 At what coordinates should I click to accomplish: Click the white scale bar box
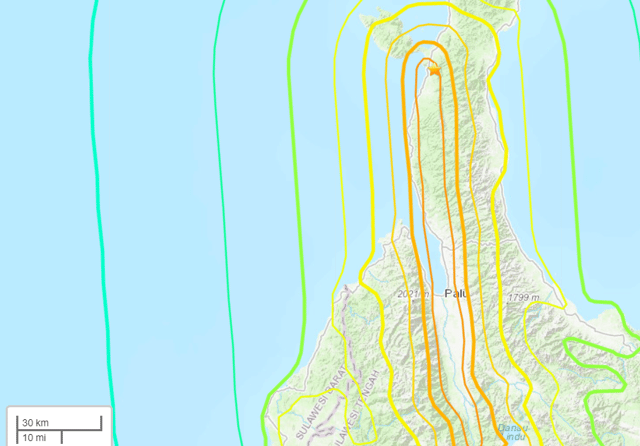pyautogui.click(x=59, y=426)
